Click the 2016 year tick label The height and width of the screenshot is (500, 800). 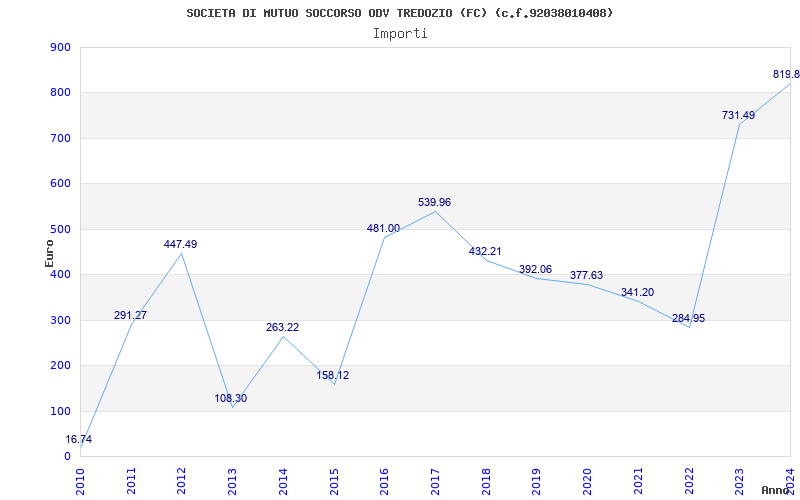[385, 481]
